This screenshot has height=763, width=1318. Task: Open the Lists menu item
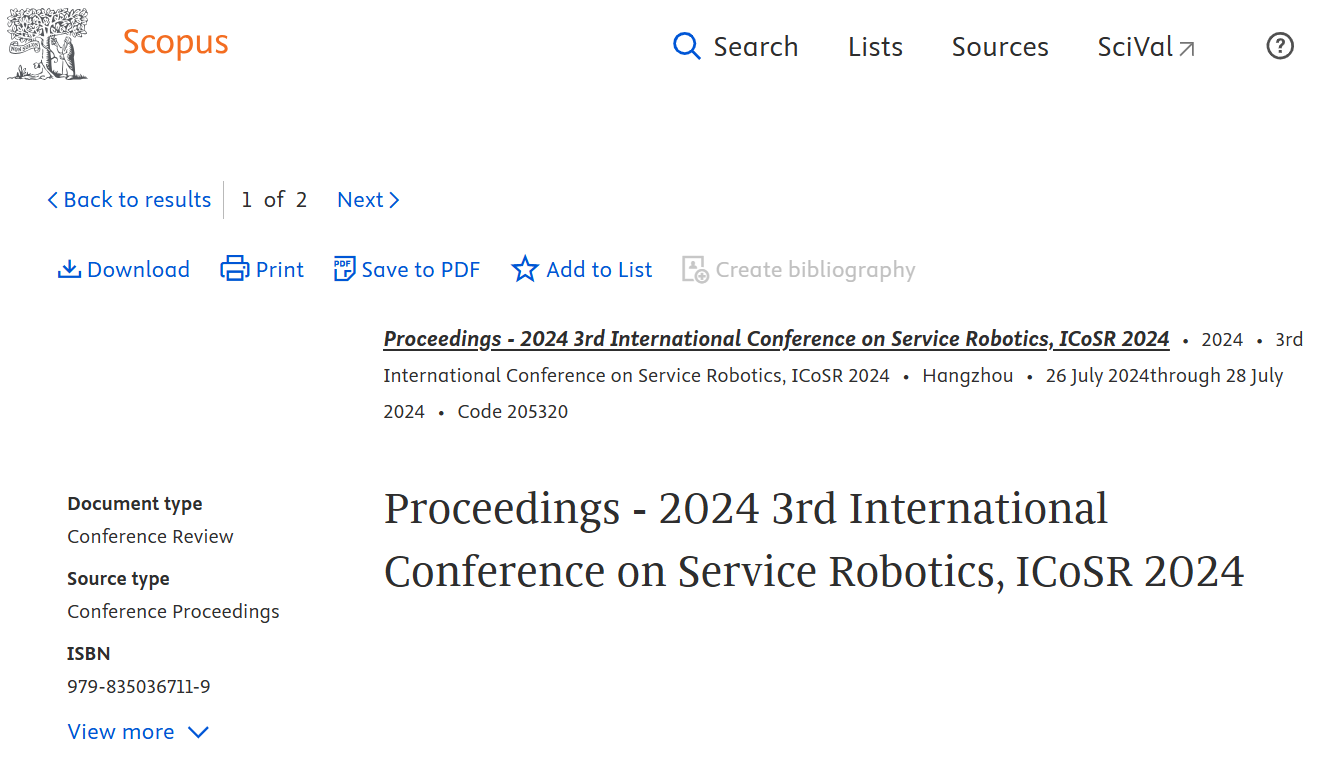pyautogui.click(x=875, y=47)
